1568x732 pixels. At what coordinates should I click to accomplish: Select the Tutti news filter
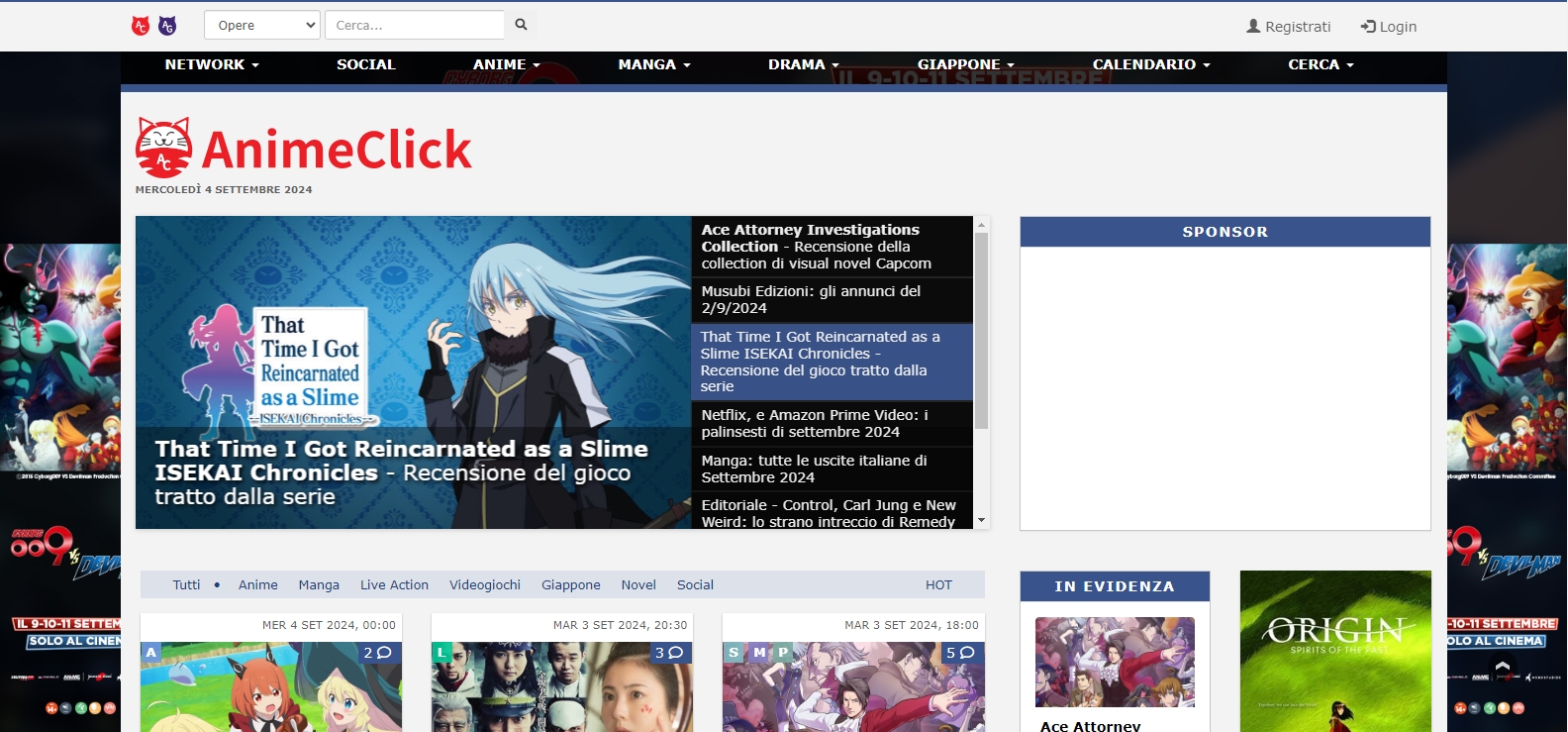(x=186, y=585)
